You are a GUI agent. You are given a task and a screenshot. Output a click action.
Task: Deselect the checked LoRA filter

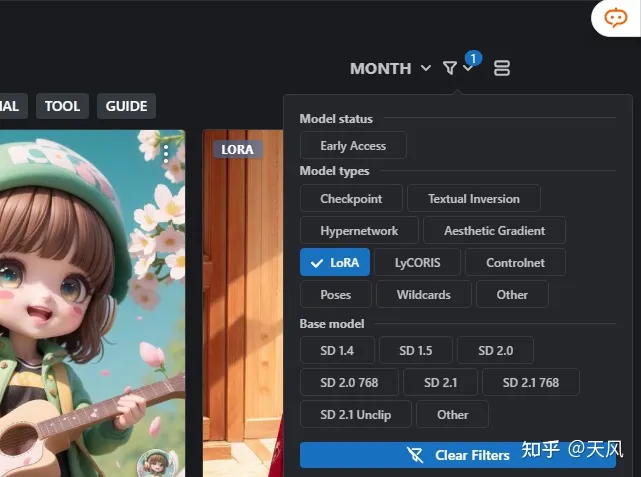[335, 263]
